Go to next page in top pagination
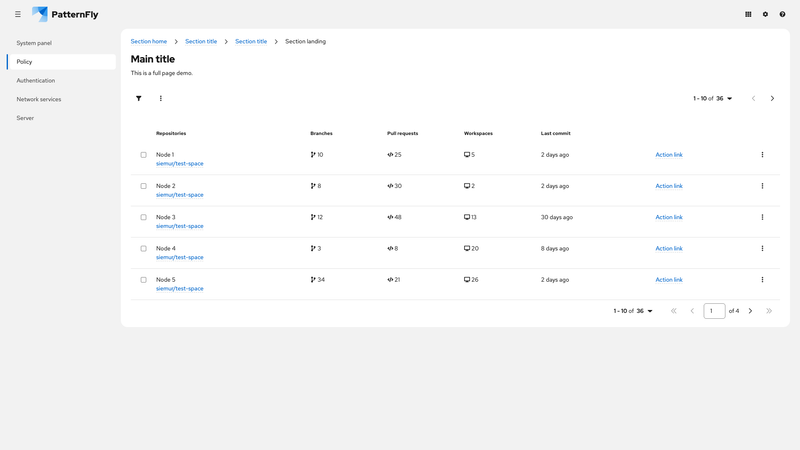Image resolution: width=800 pixels, height=450 pixels. [x=772, y=98]
